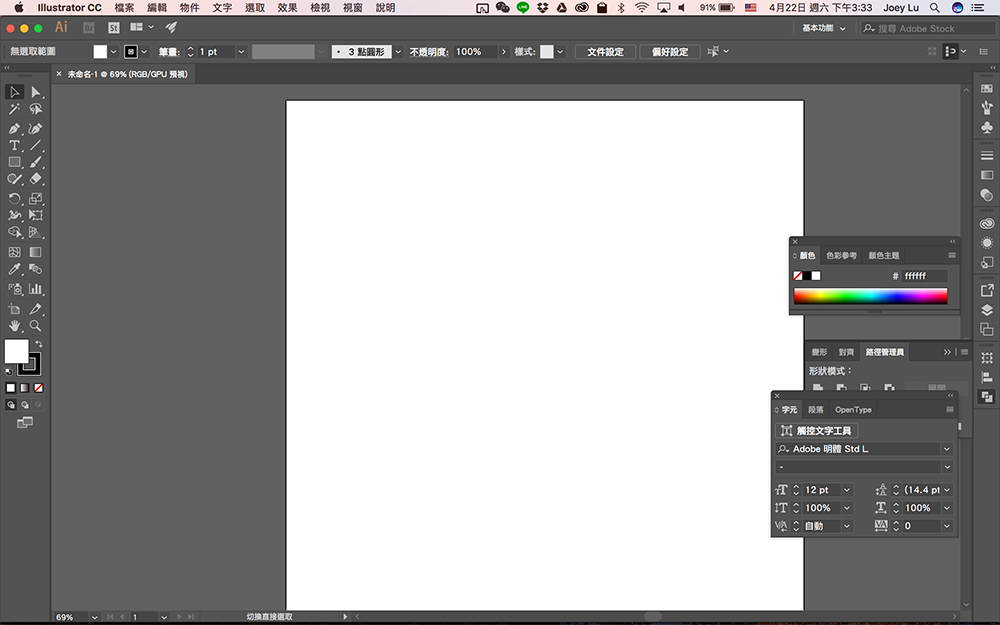1000x625 pixels.
Task: Select the Line Segment tool
Action: 36,145
